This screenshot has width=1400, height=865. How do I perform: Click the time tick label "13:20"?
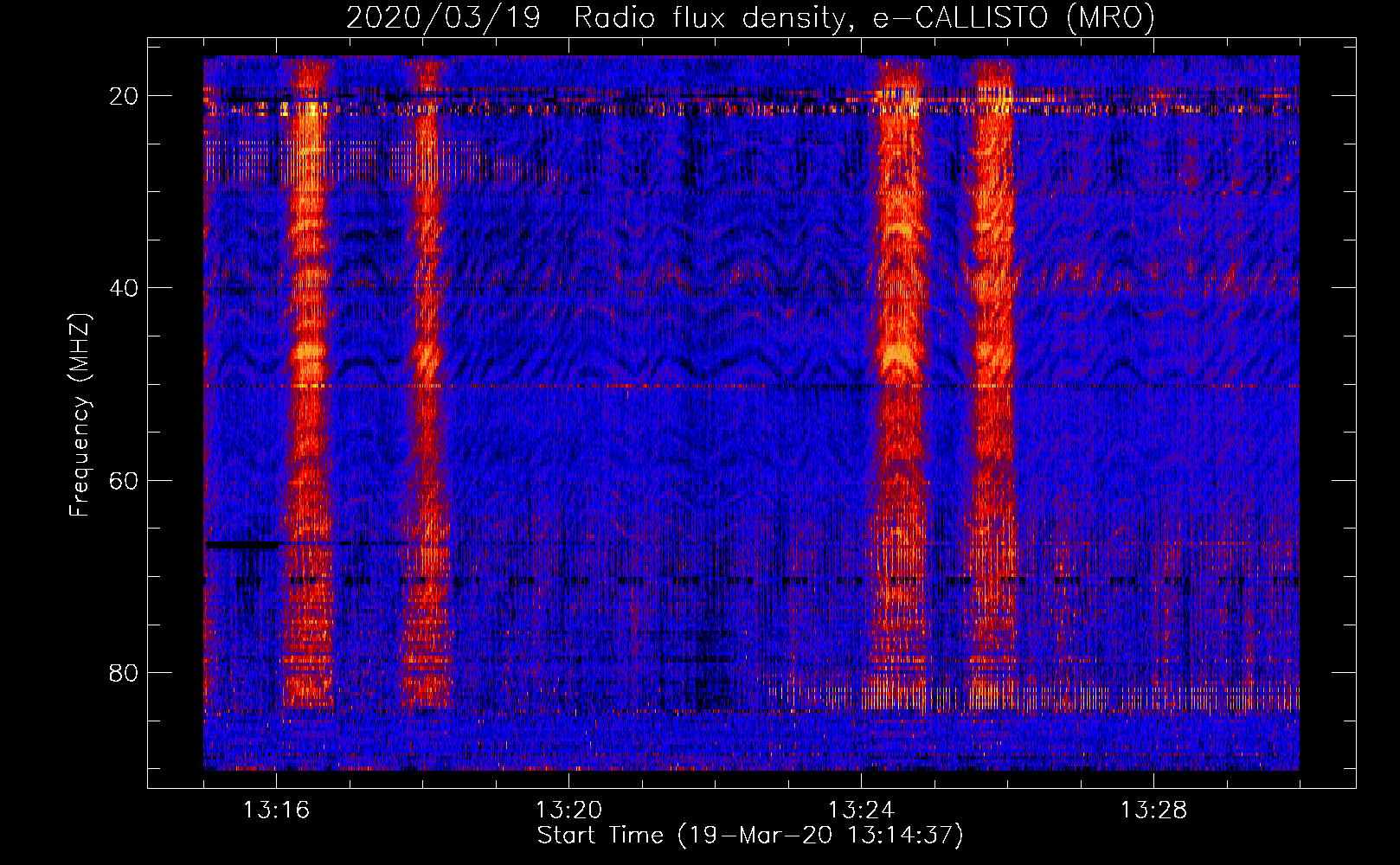click(568, 811)
